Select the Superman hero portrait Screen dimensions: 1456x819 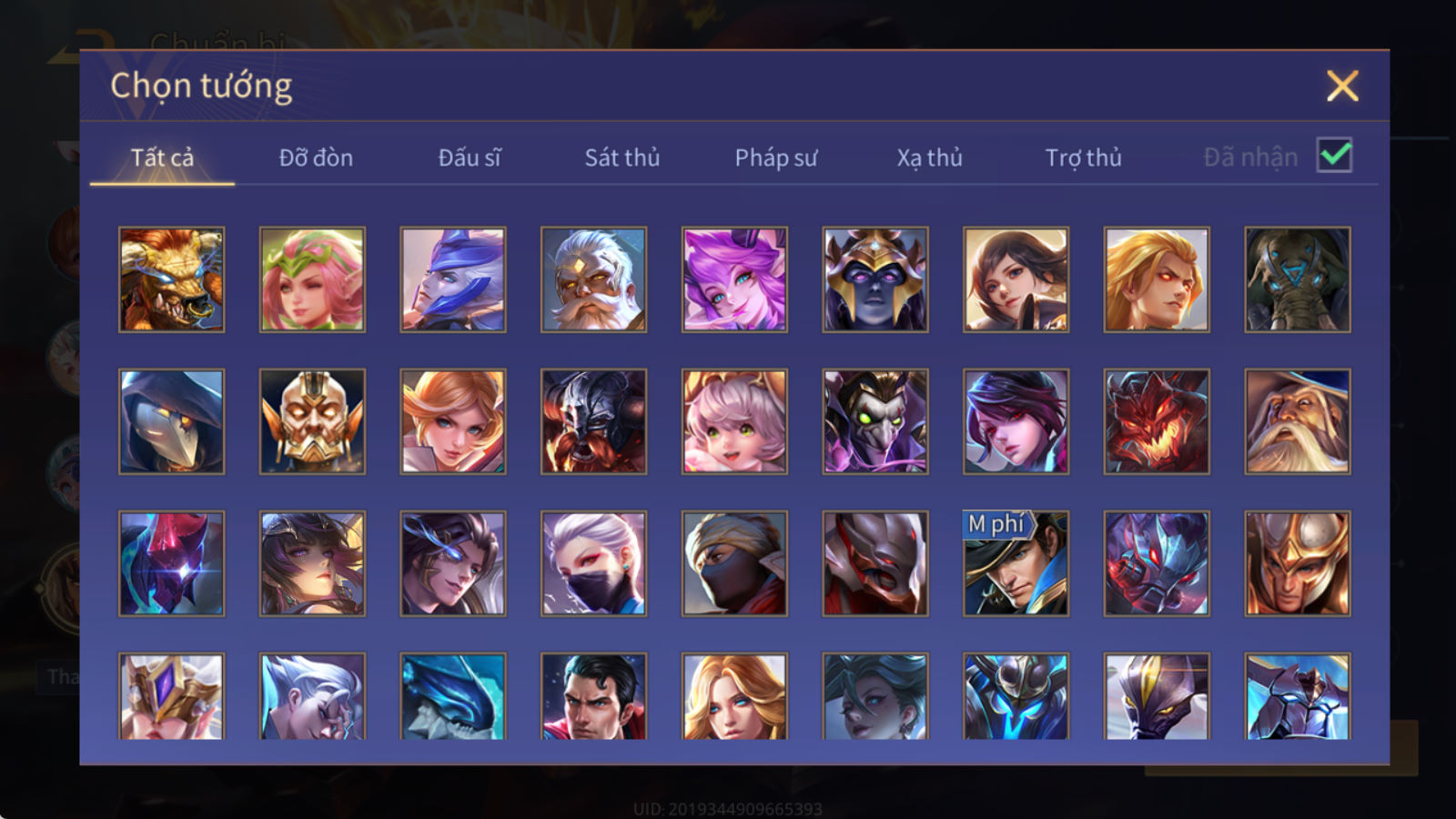593,695
